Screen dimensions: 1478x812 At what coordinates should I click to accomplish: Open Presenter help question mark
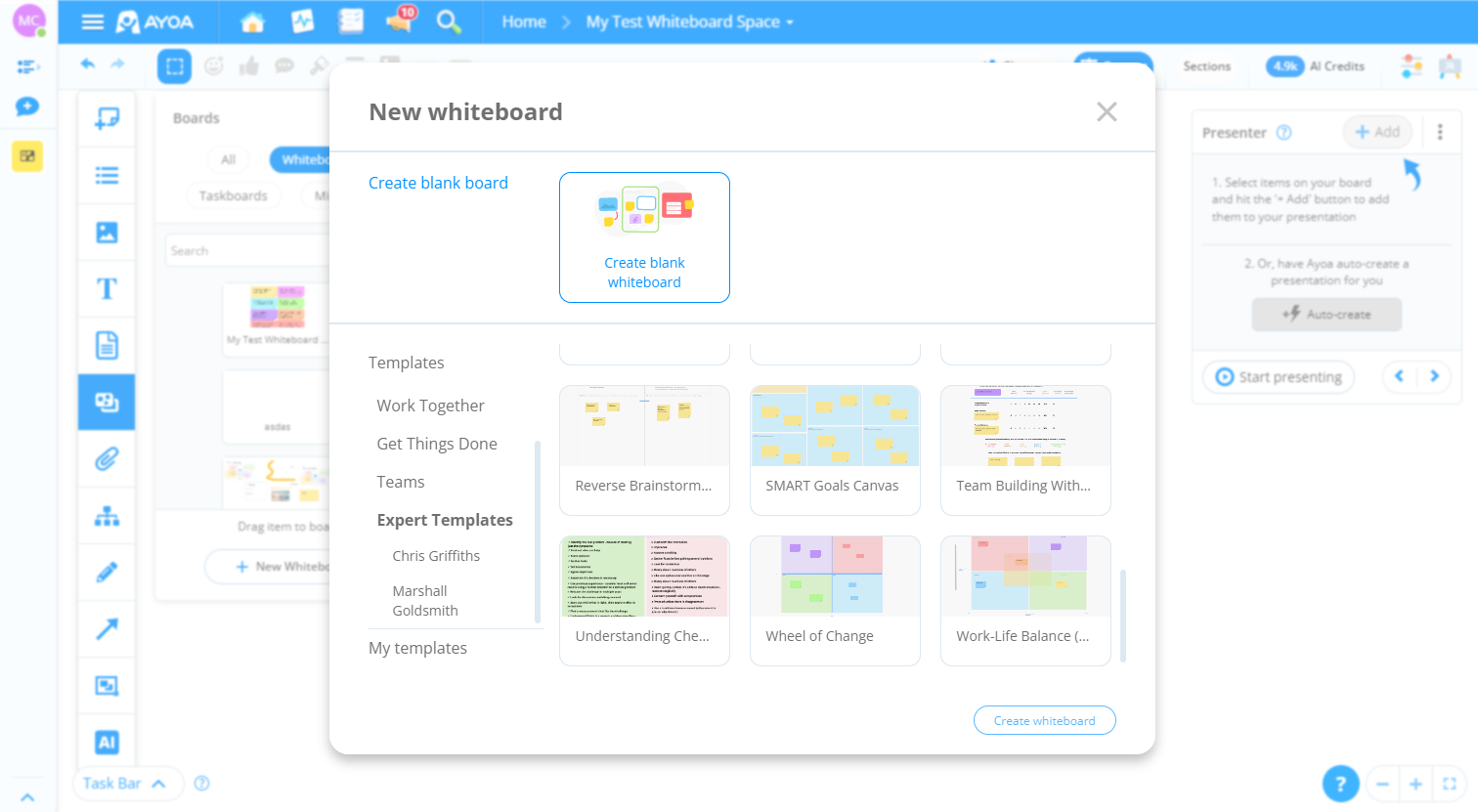1284,132
